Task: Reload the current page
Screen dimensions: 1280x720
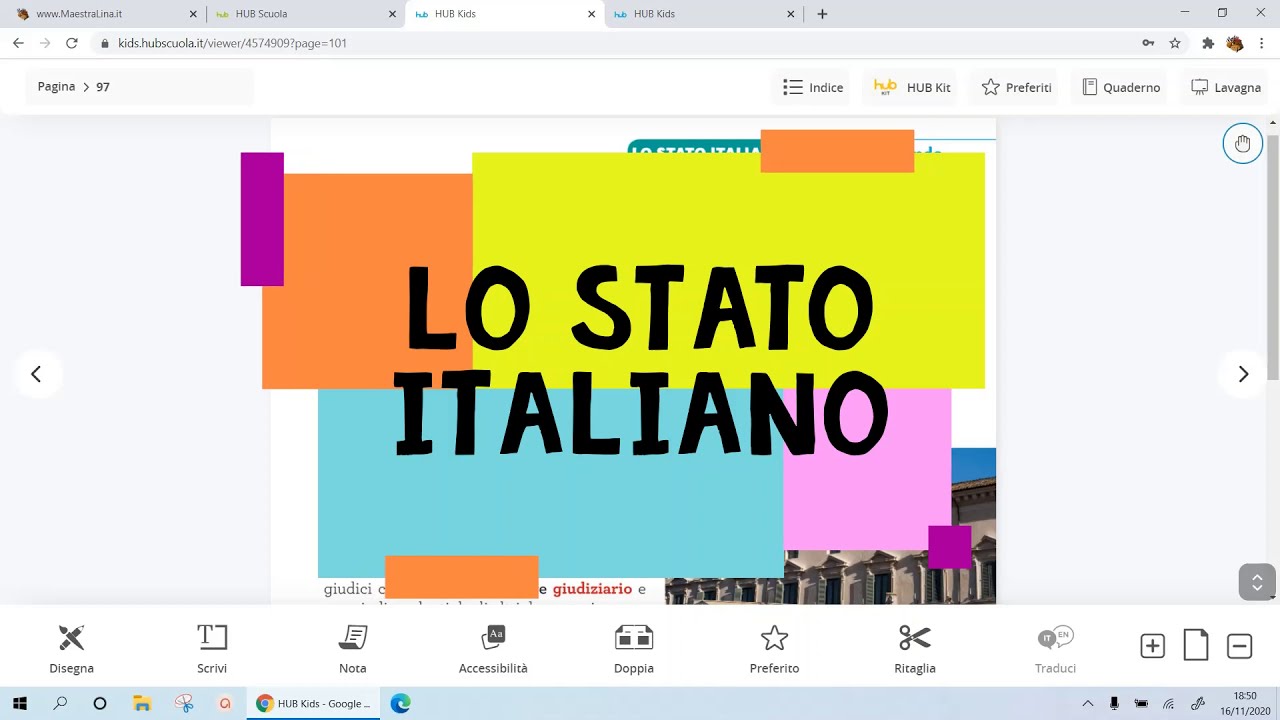Action: [x=71, y=43]
